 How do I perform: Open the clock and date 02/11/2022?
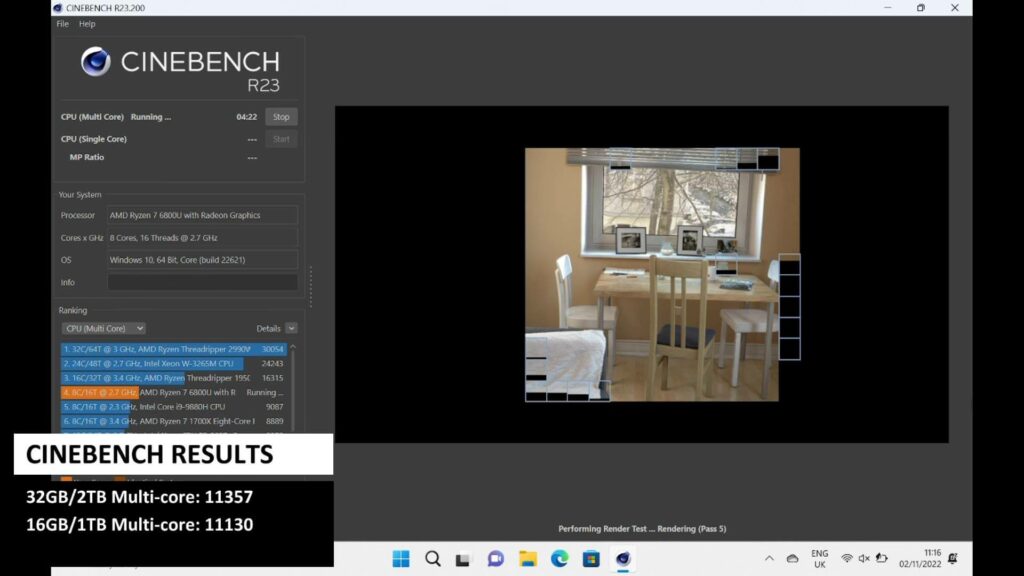click(x=920, y=559)
